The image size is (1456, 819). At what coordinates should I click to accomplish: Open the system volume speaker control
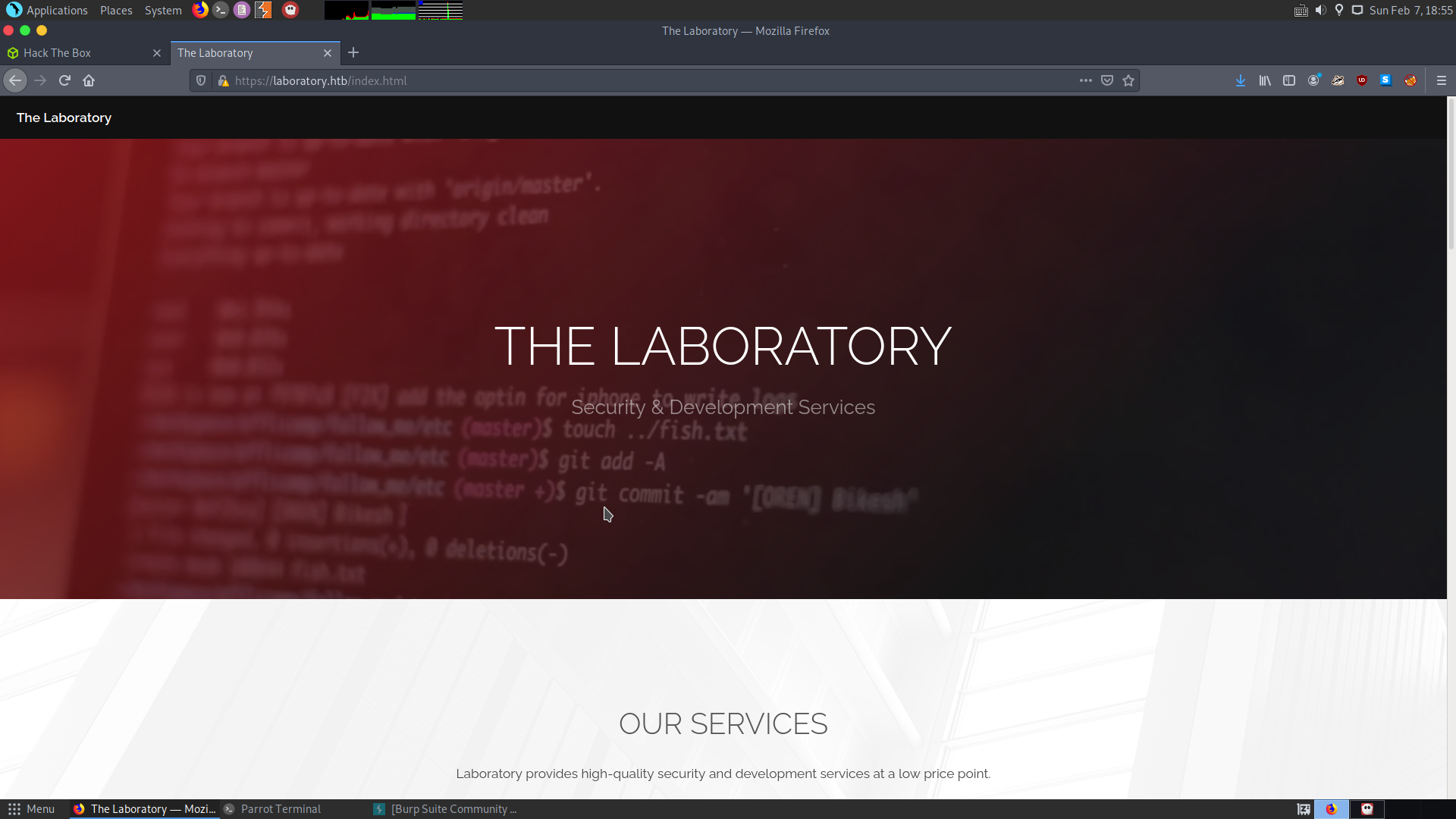(1320, 11)
